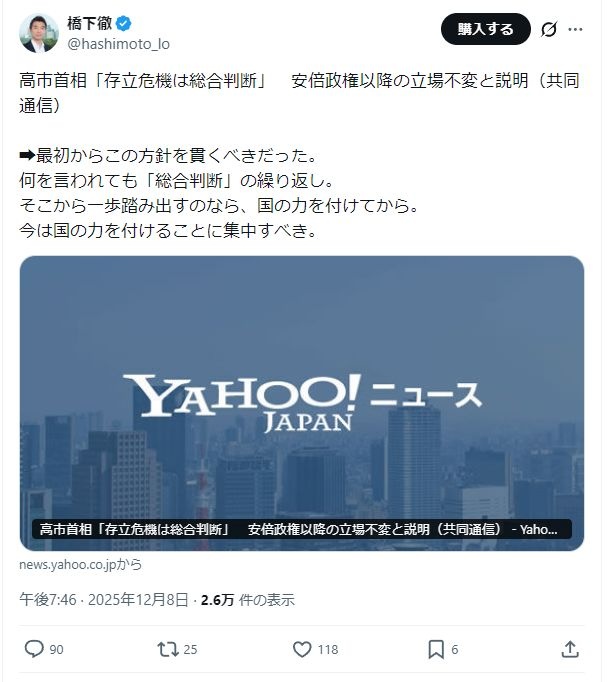Bookmark this post
This screenshot has width=607, height=682.
click(436, 649)
